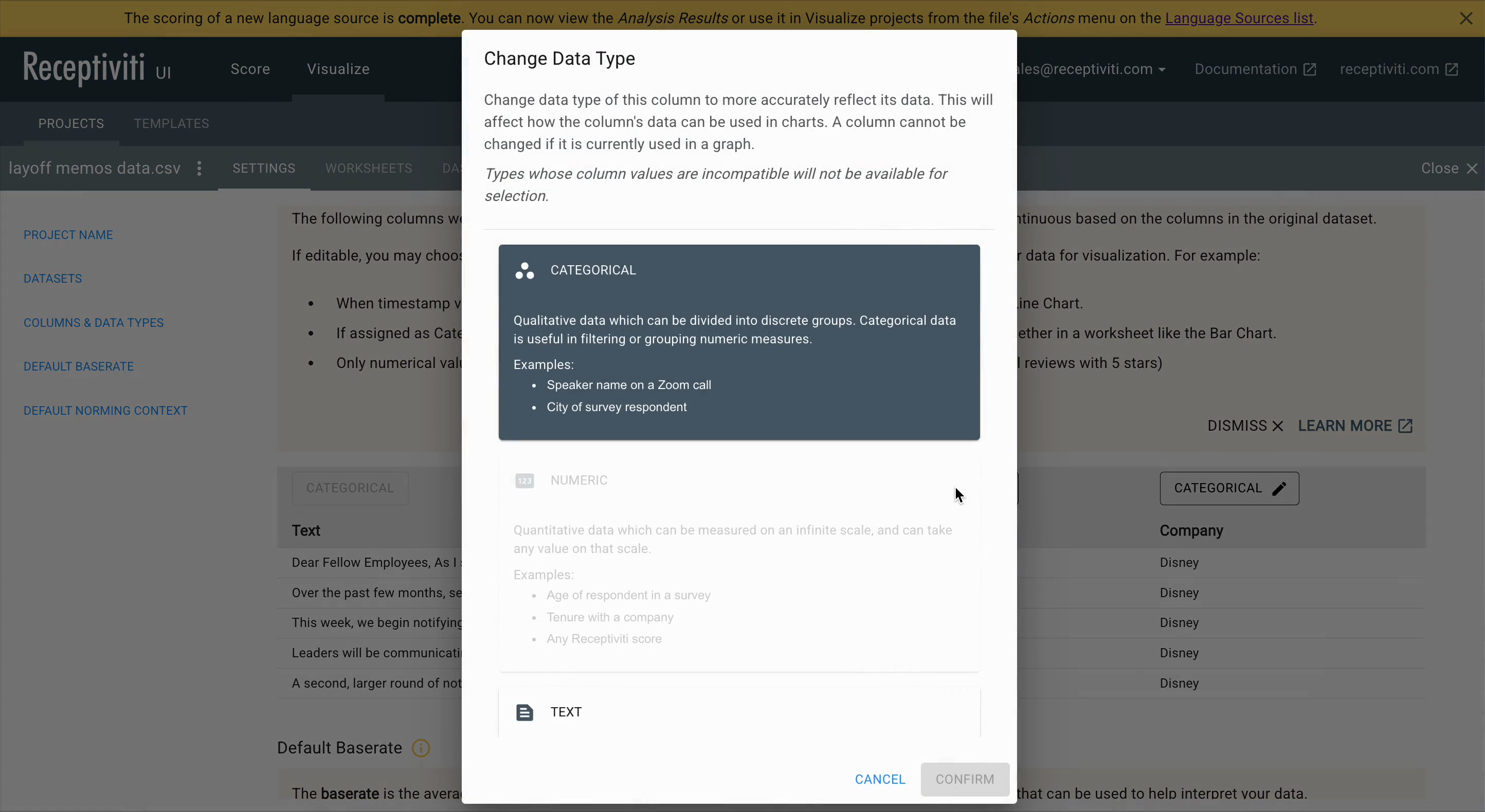This screenshot has height=812, width=1485.
Task: Edit the Company column's Categorical data type
Action: (1279, 488)
